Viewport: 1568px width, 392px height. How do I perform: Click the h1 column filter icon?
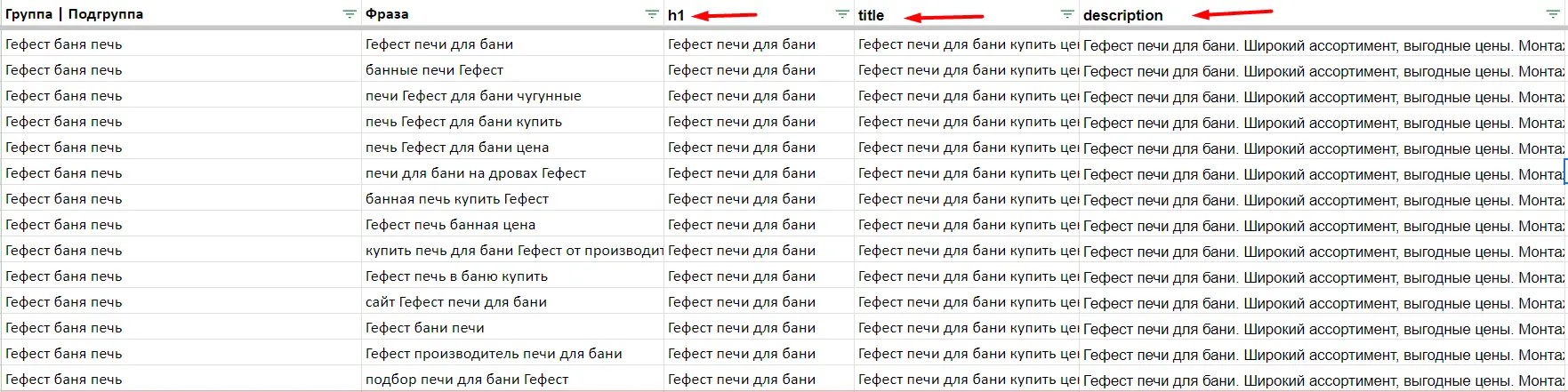click(x=842, y=14)
